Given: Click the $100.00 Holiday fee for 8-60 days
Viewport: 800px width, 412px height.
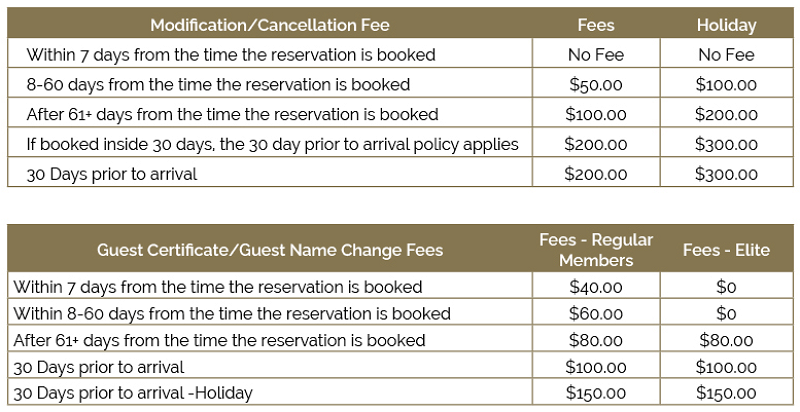Looking at the screenshot, I should [x=727, y=84].
